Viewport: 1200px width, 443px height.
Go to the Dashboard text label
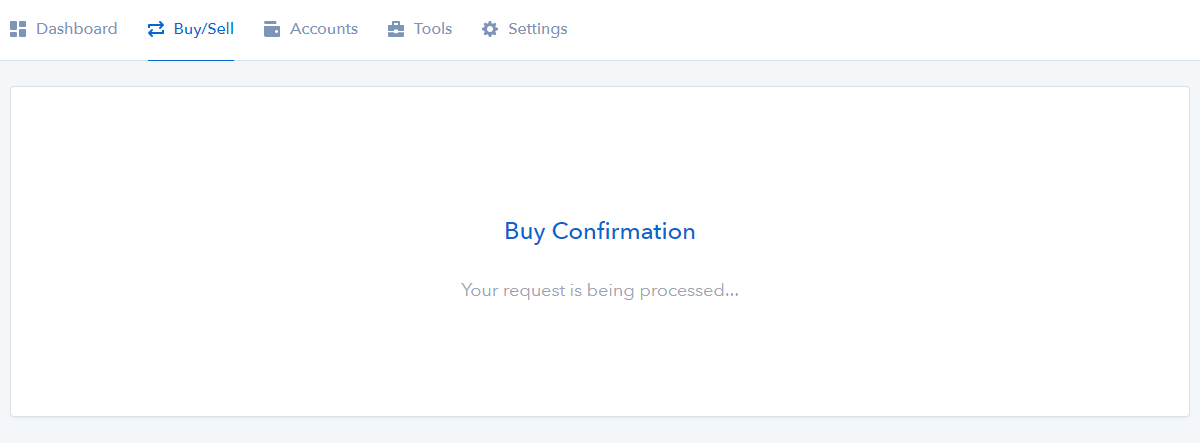coord(77,29)
